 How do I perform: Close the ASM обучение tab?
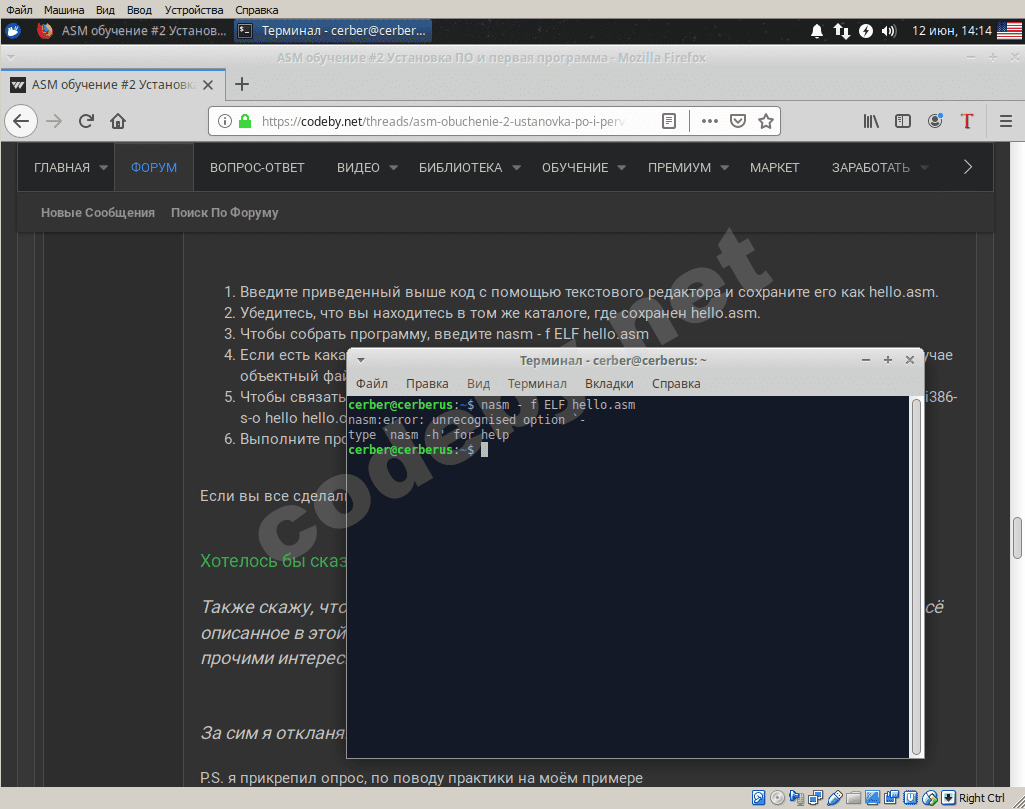[x=208, y=85]
